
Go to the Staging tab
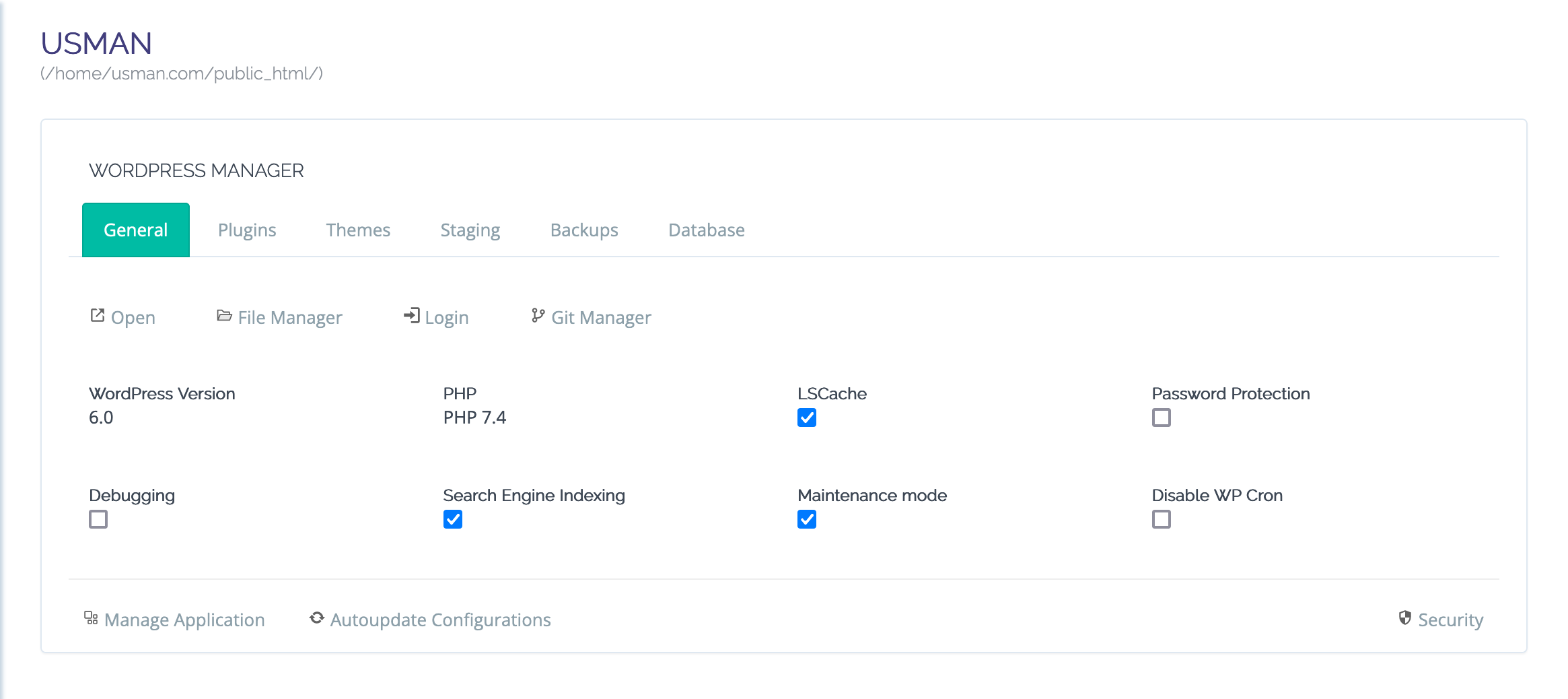[x=470, y=230]
